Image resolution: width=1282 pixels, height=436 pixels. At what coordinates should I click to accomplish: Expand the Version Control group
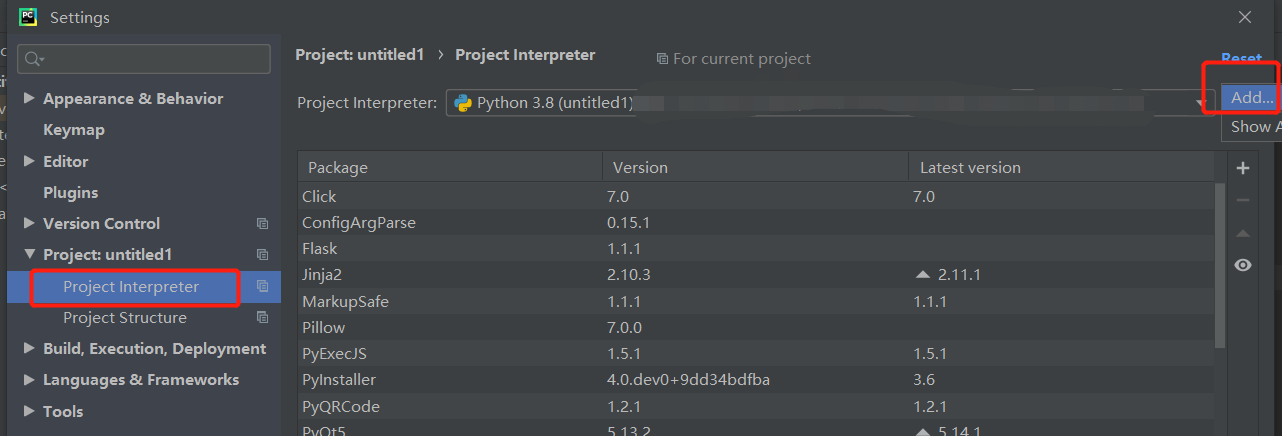(x=29, y=223)
